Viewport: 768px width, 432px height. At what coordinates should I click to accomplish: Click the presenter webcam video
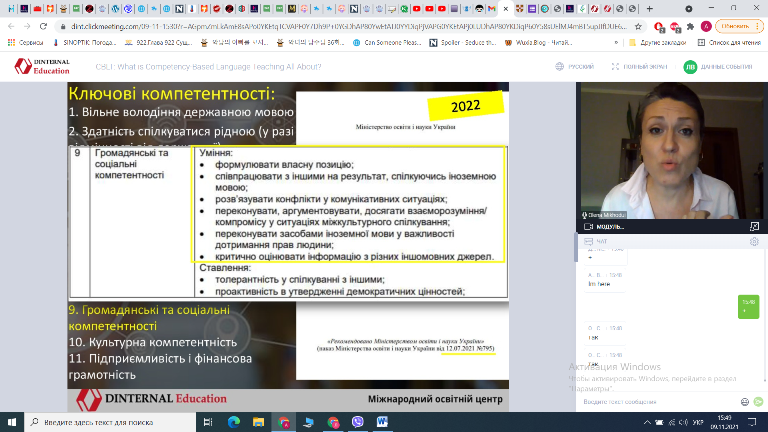[x=671, y=151]
